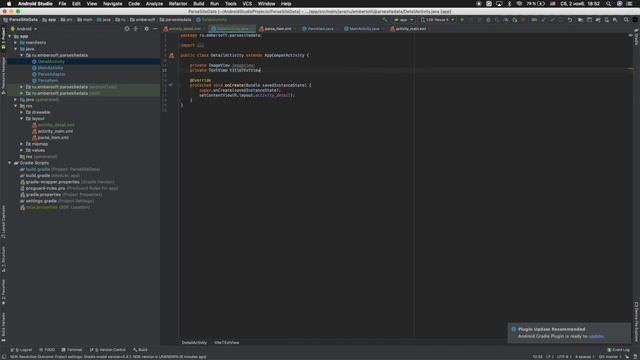The height and width of the screenshot is (360, 640).
Task: Click the gutter icon beside class DetailActivity
Action: click(x=171, y=55)
